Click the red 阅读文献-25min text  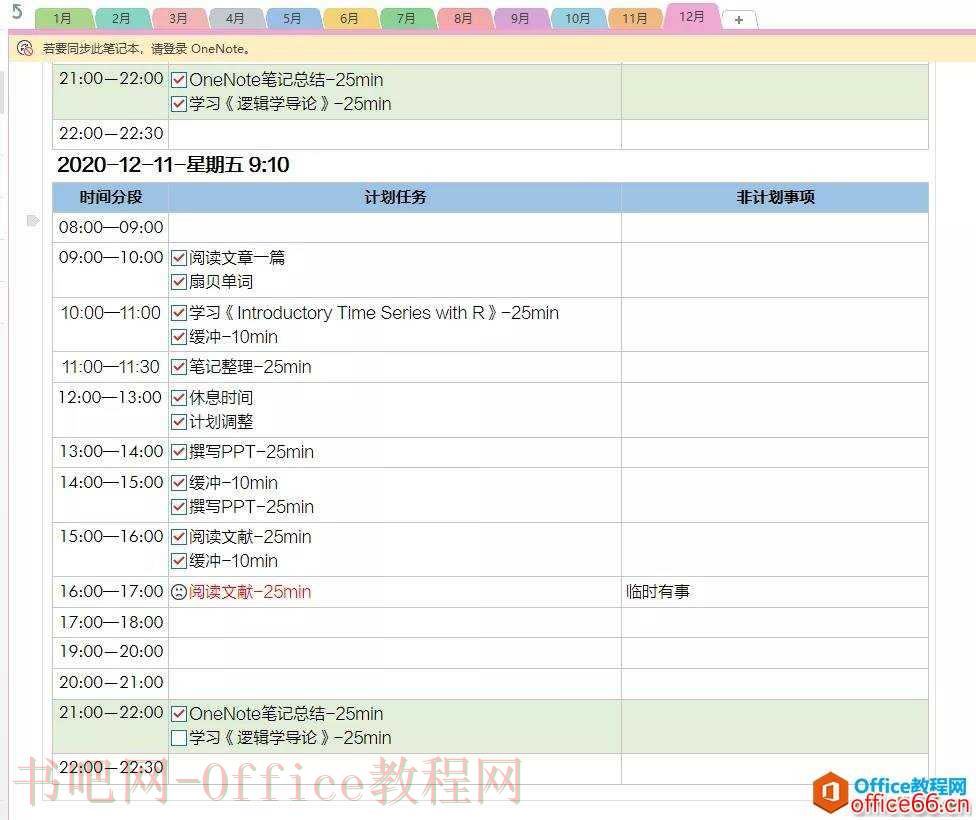[250, 591]
